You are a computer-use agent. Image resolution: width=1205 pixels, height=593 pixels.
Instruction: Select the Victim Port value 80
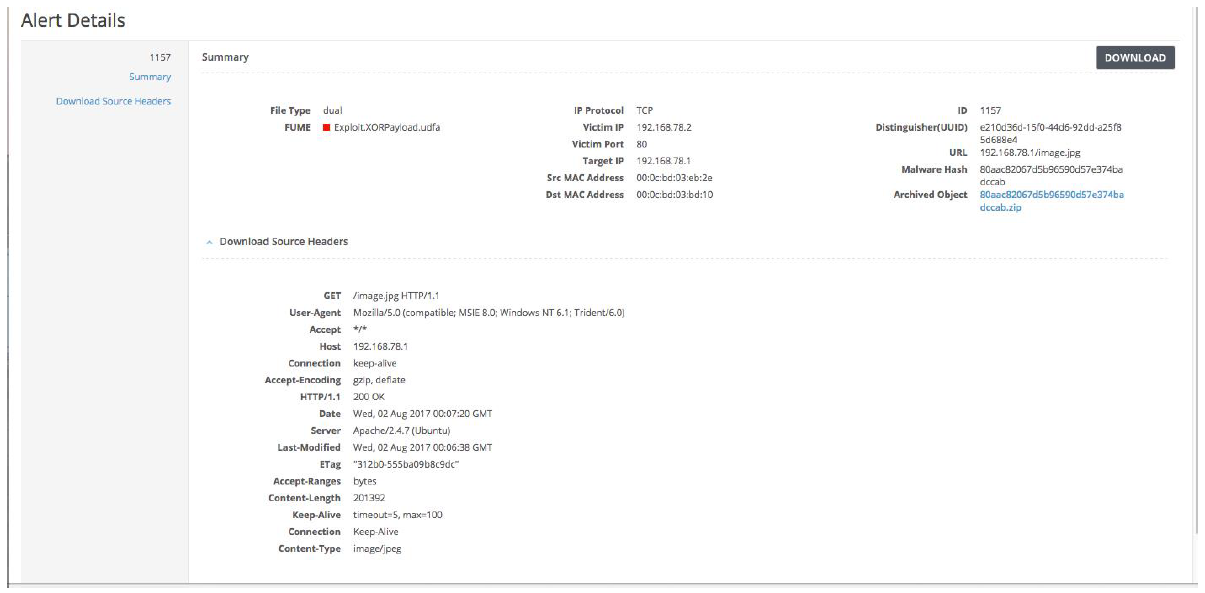coord(641,145)
